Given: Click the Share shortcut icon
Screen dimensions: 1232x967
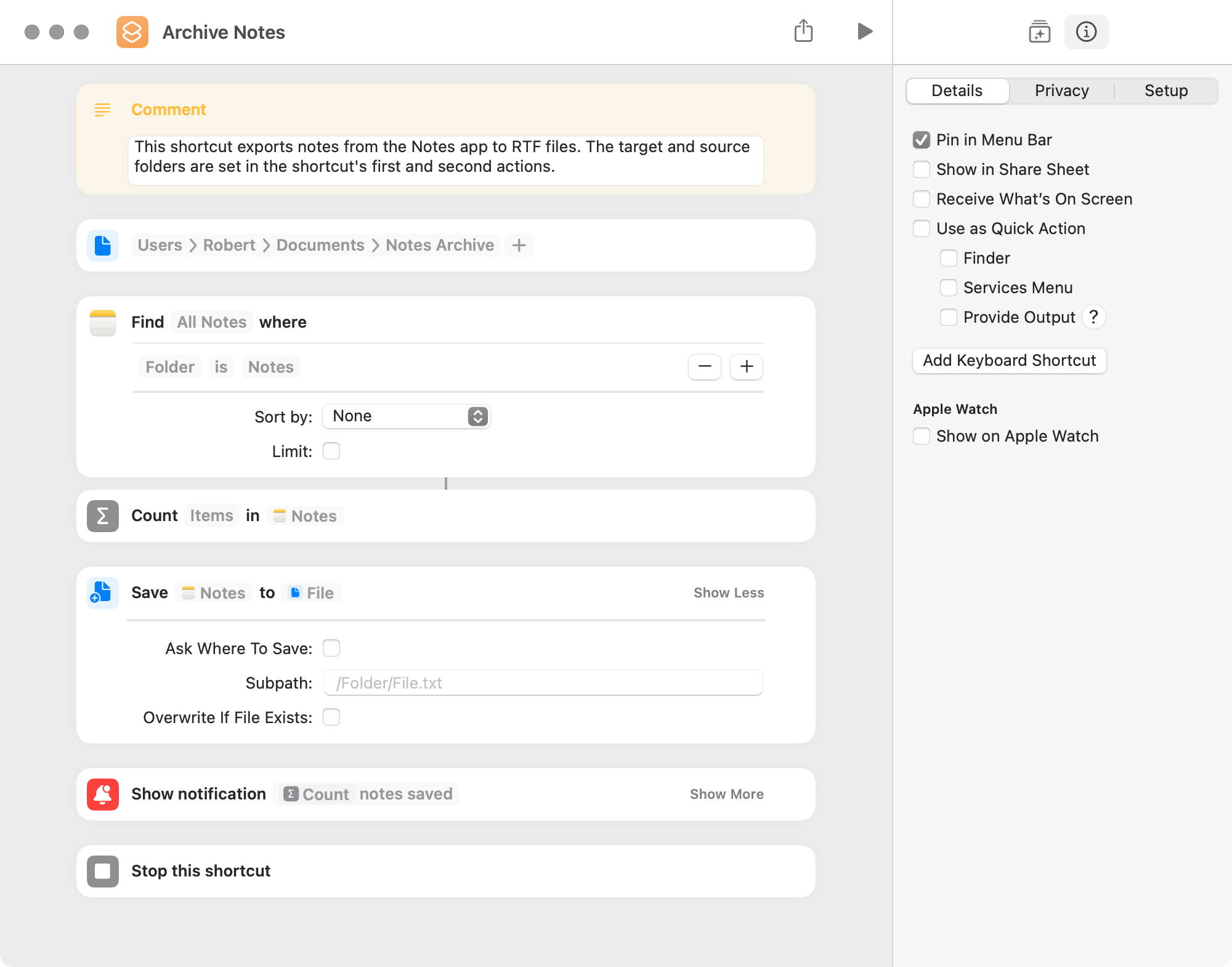Looking at the screenshot, I should [x=803, y=31].
